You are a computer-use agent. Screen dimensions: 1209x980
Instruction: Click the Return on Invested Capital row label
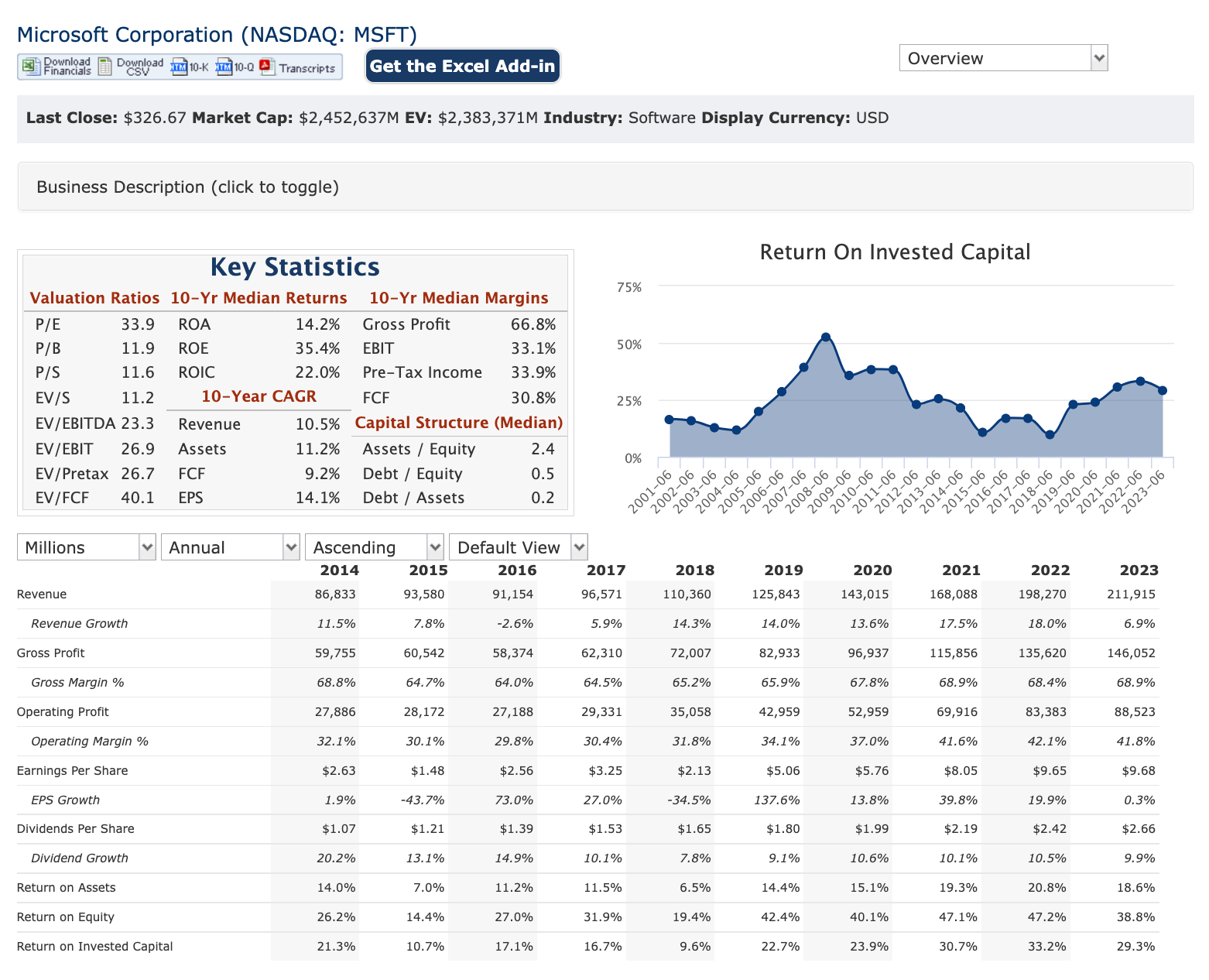coord(95,947)
